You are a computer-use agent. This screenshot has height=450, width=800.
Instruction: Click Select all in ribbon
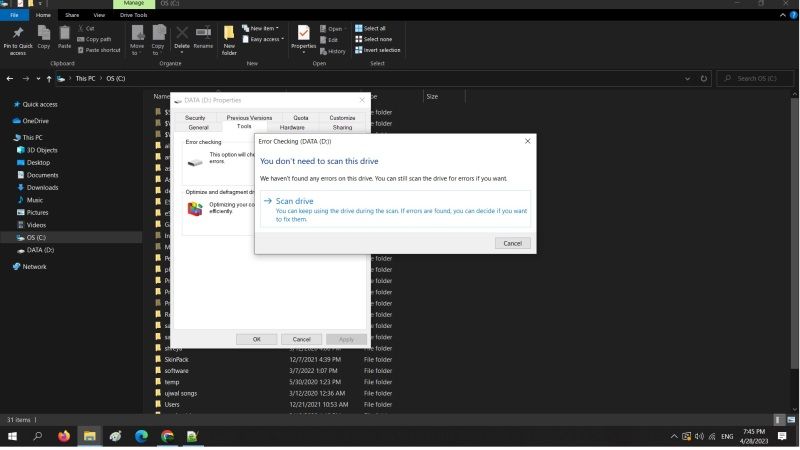coord(370,29)
